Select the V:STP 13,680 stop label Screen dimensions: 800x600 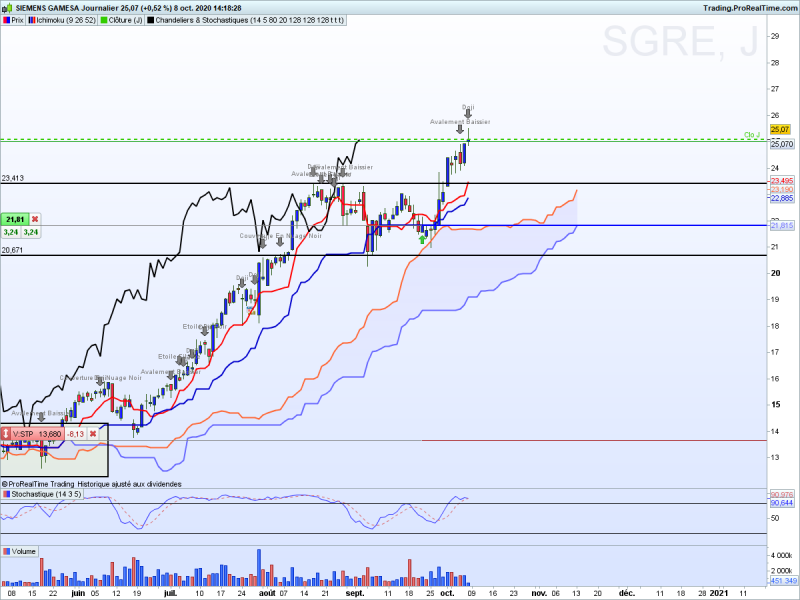click(x=37, y=434)
